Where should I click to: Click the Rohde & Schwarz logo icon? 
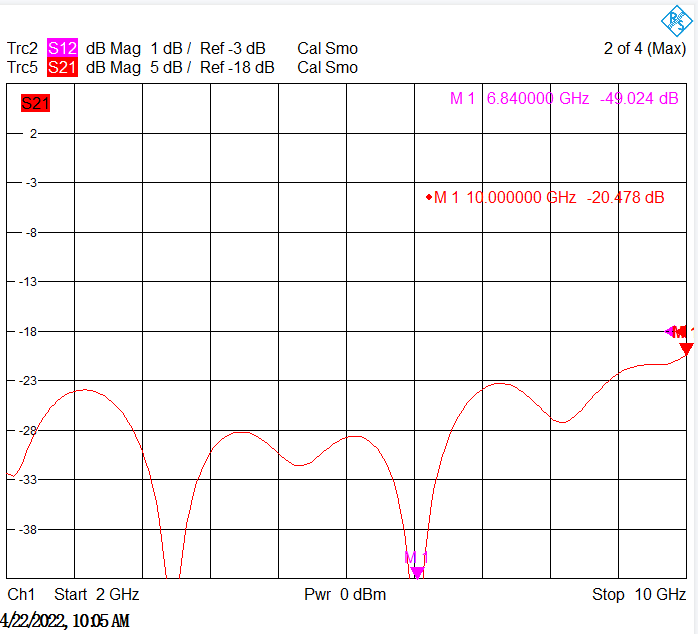point(677,20)
